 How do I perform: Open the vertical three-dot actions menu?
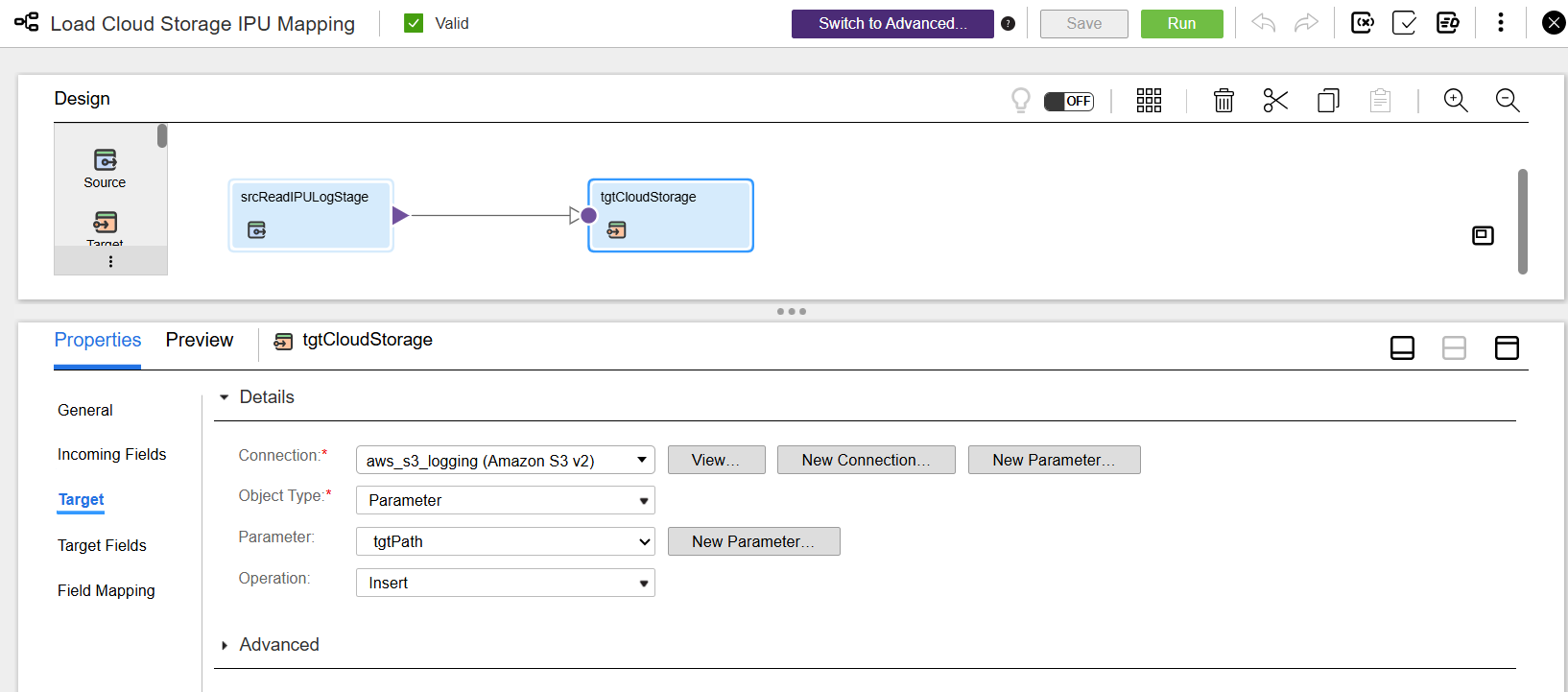pyautogui.click(x=1501, y=23)
